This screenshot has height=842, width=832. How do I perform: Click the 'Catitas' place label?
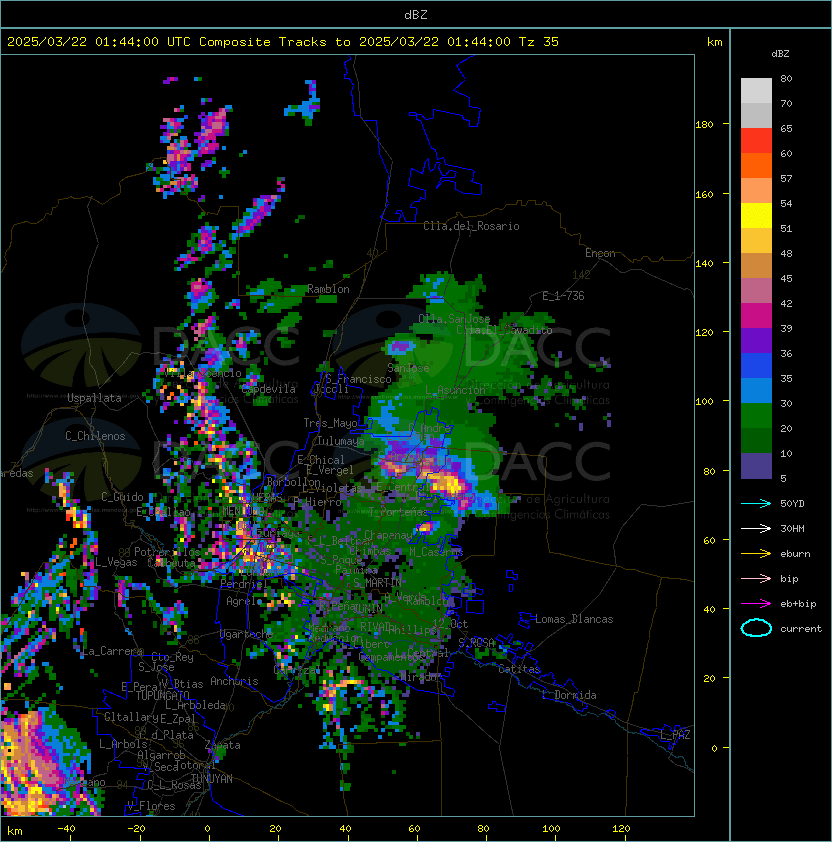click(x=519, y=669)
